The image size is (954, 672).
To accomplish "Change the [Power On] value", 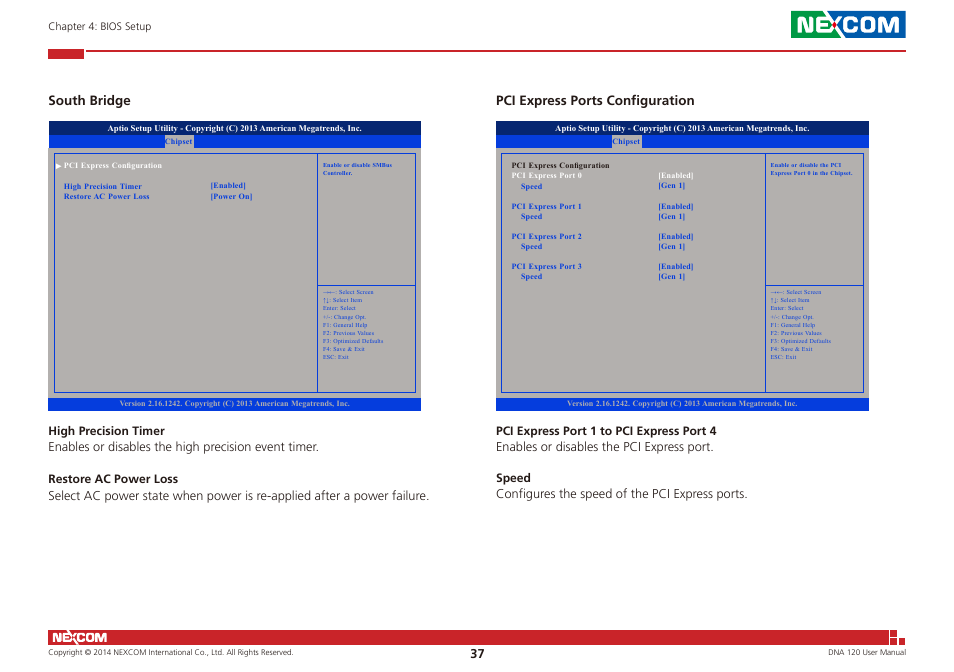I will [231, 196].
